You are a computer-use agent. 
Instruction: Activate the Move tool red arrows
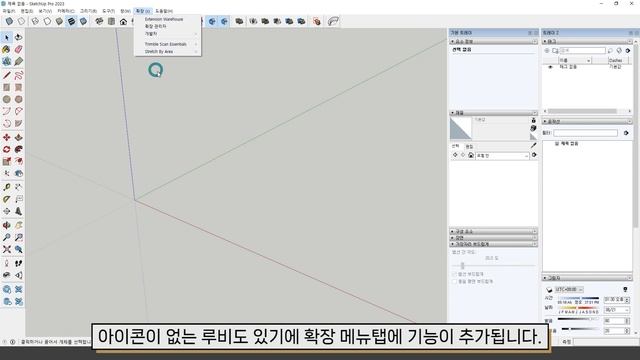point(7,138)
